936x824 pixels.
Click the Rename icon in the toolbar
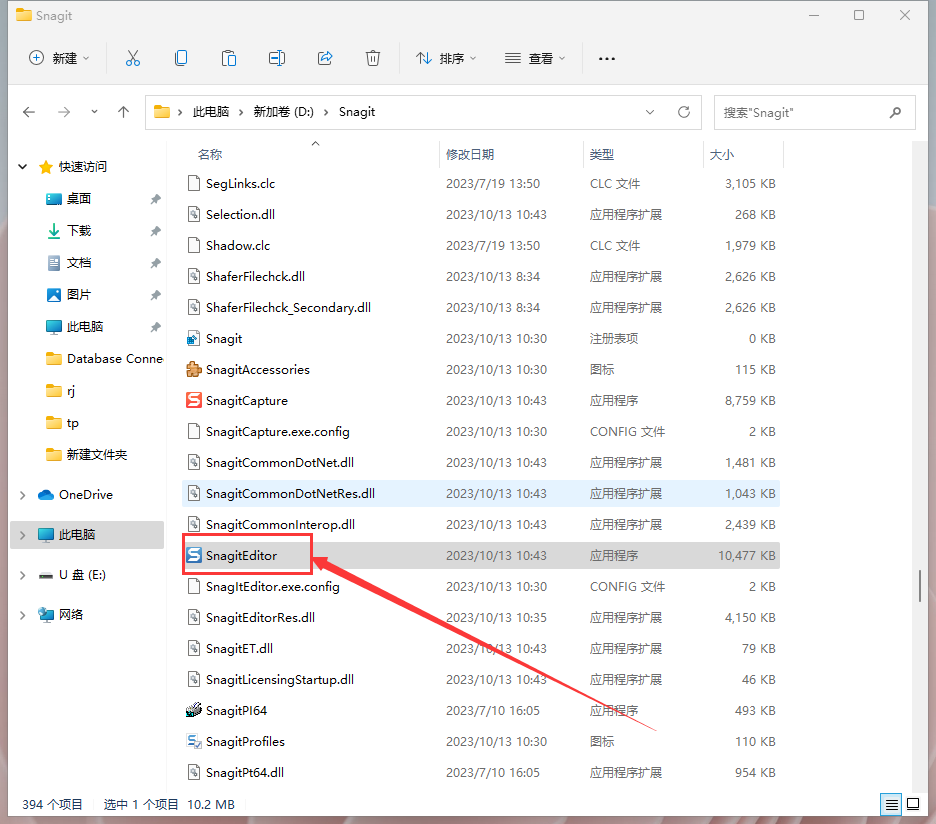pos(277,58)
